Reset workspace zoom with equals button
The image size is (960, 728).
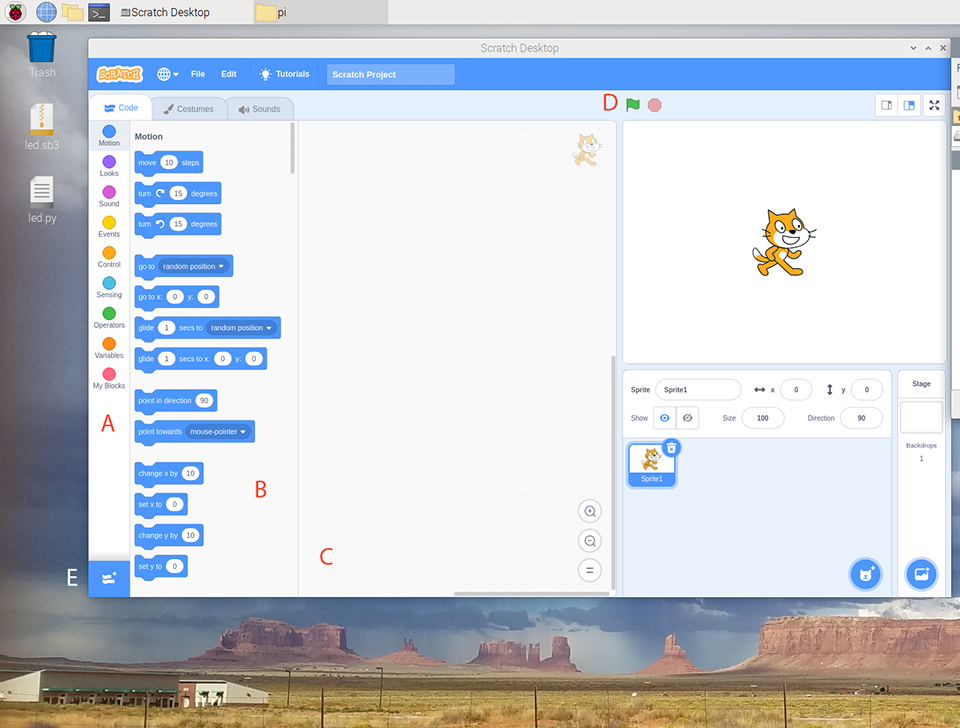point(590,570)
